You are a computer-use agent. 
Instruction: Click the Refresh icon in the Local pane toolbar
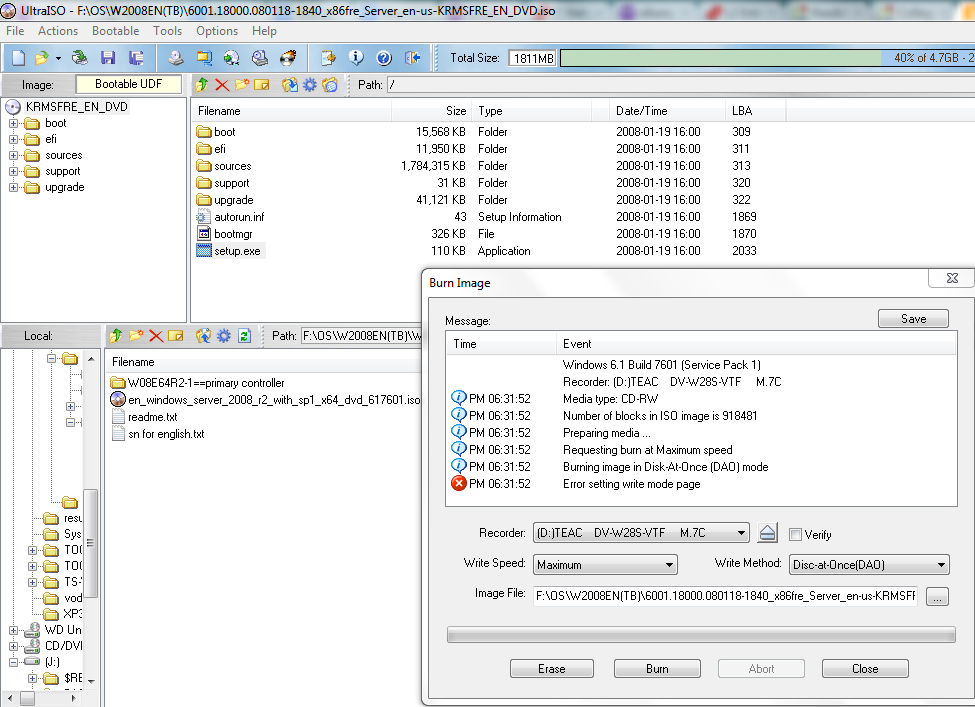pyautogui.click(x=244, y=336)
